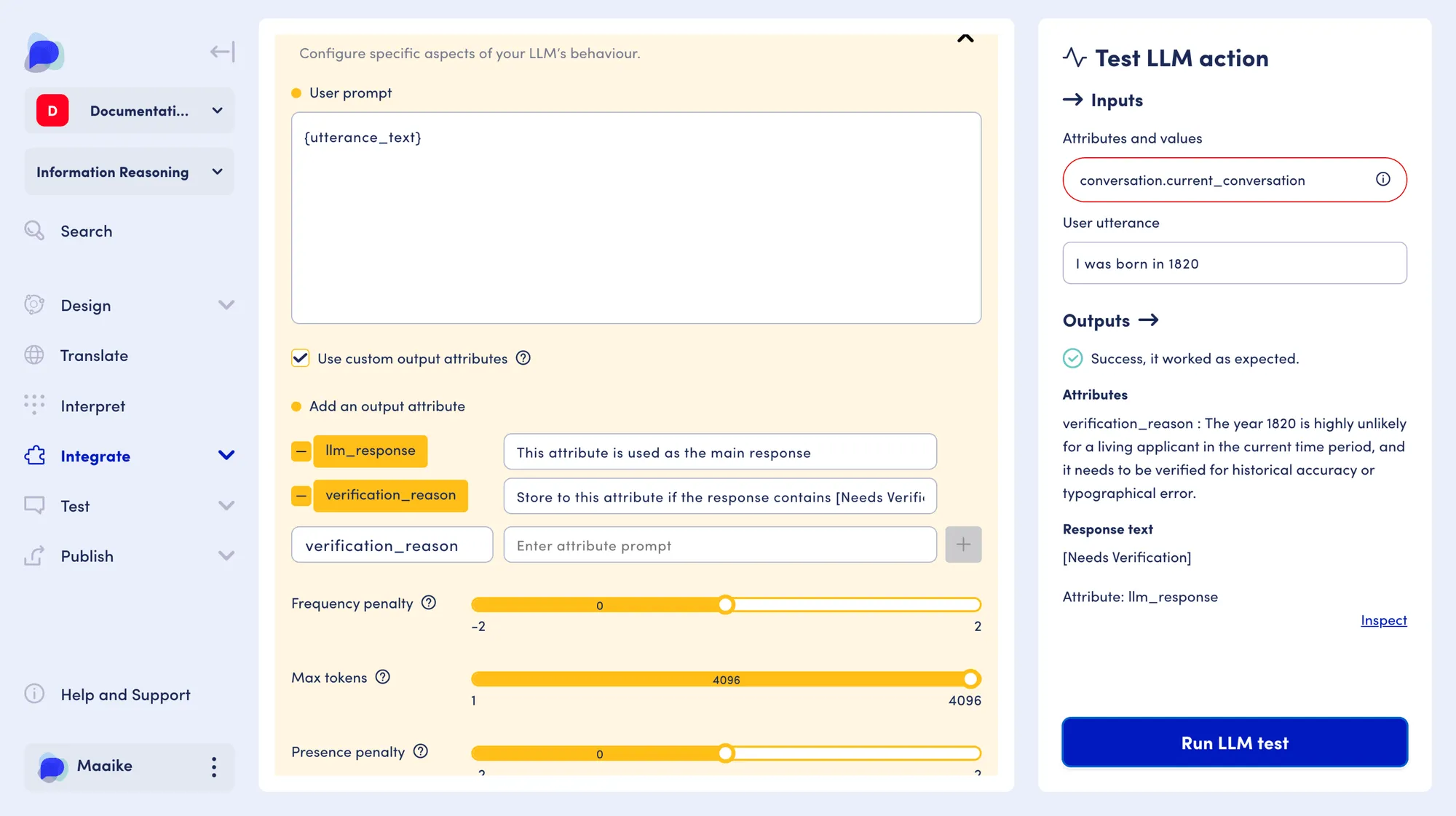Click the Test chat icon
This screenshot has height=816, width=1456.
coord(34,505)
